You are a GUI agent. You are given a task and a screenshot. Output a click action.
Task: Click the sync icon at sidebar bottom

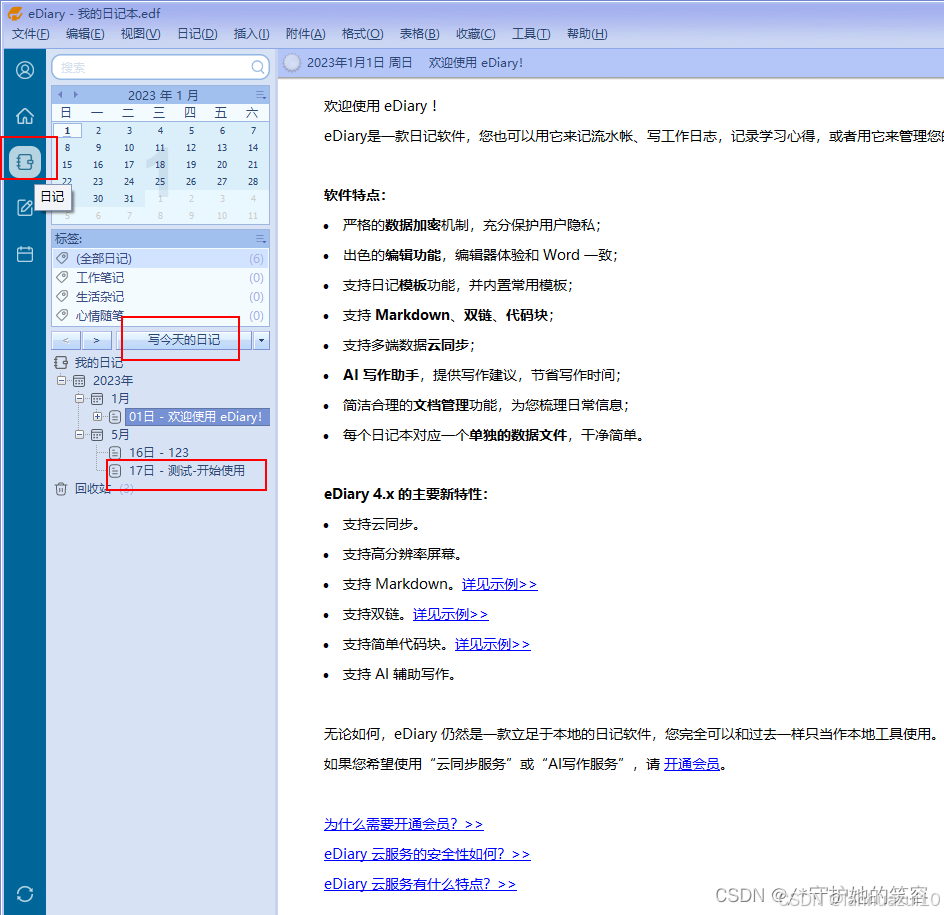tap(25, 894)
